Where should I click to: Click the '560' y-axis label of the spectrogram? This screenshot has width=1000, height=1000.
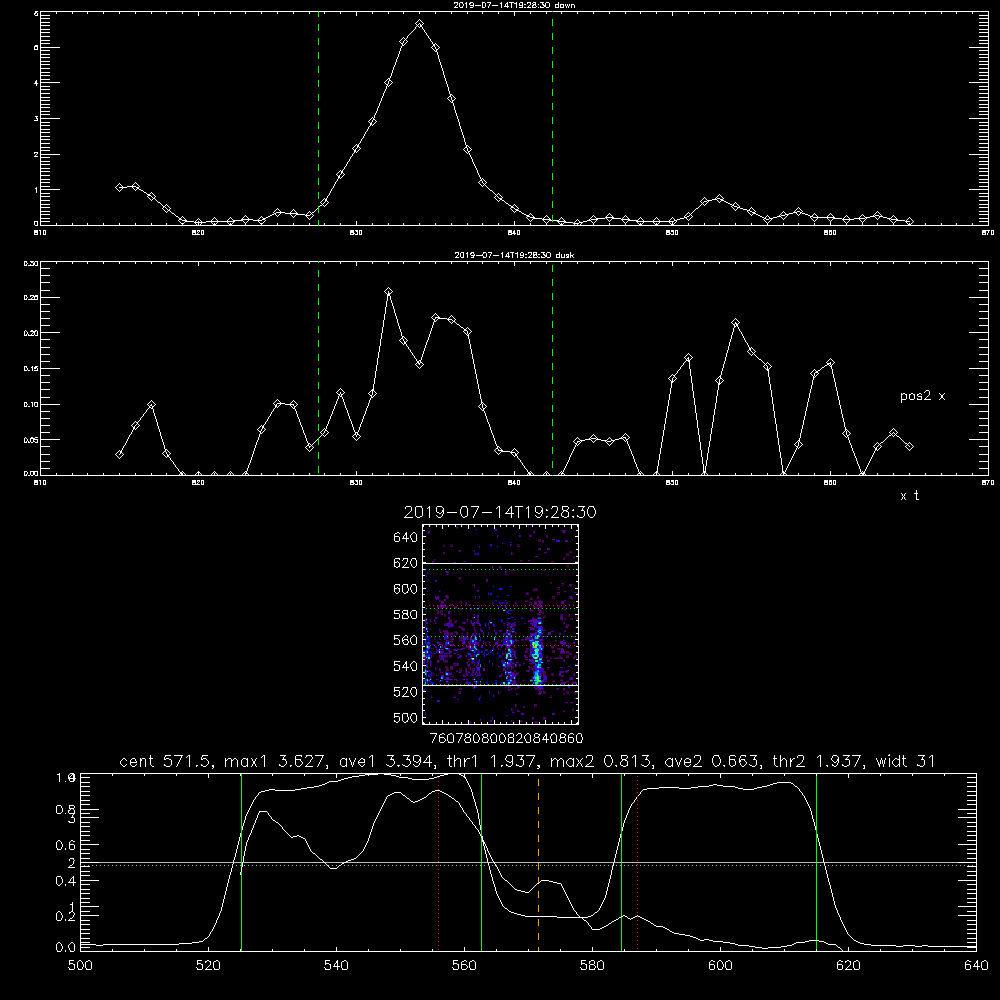point(406,640)
